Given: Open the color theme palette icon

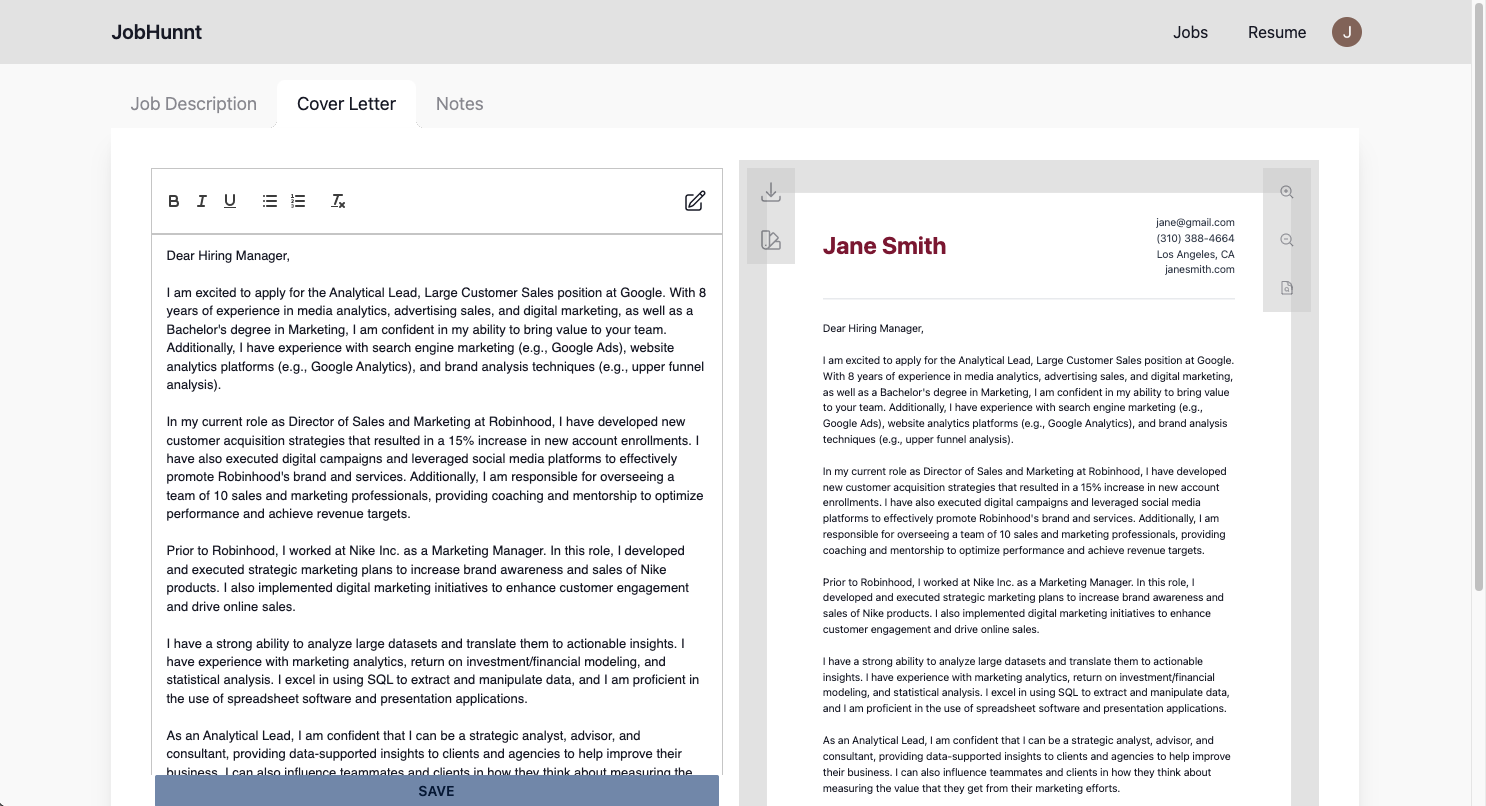Looking at the screenshot, I should (770, 240).
